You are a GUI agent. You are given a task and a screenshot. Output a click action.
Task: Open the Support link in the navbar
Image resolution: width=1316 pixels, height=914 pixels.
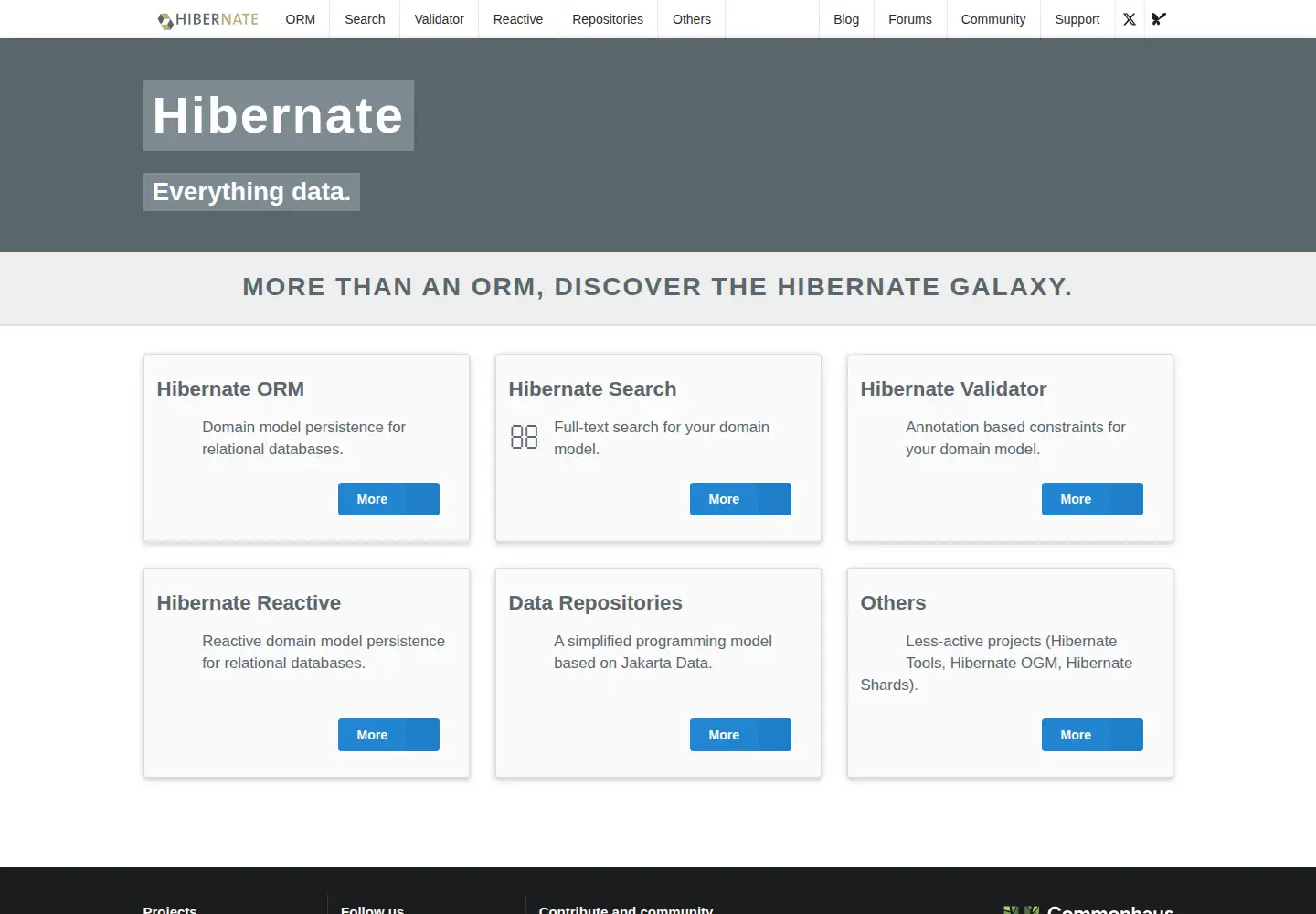[1077, 19]
